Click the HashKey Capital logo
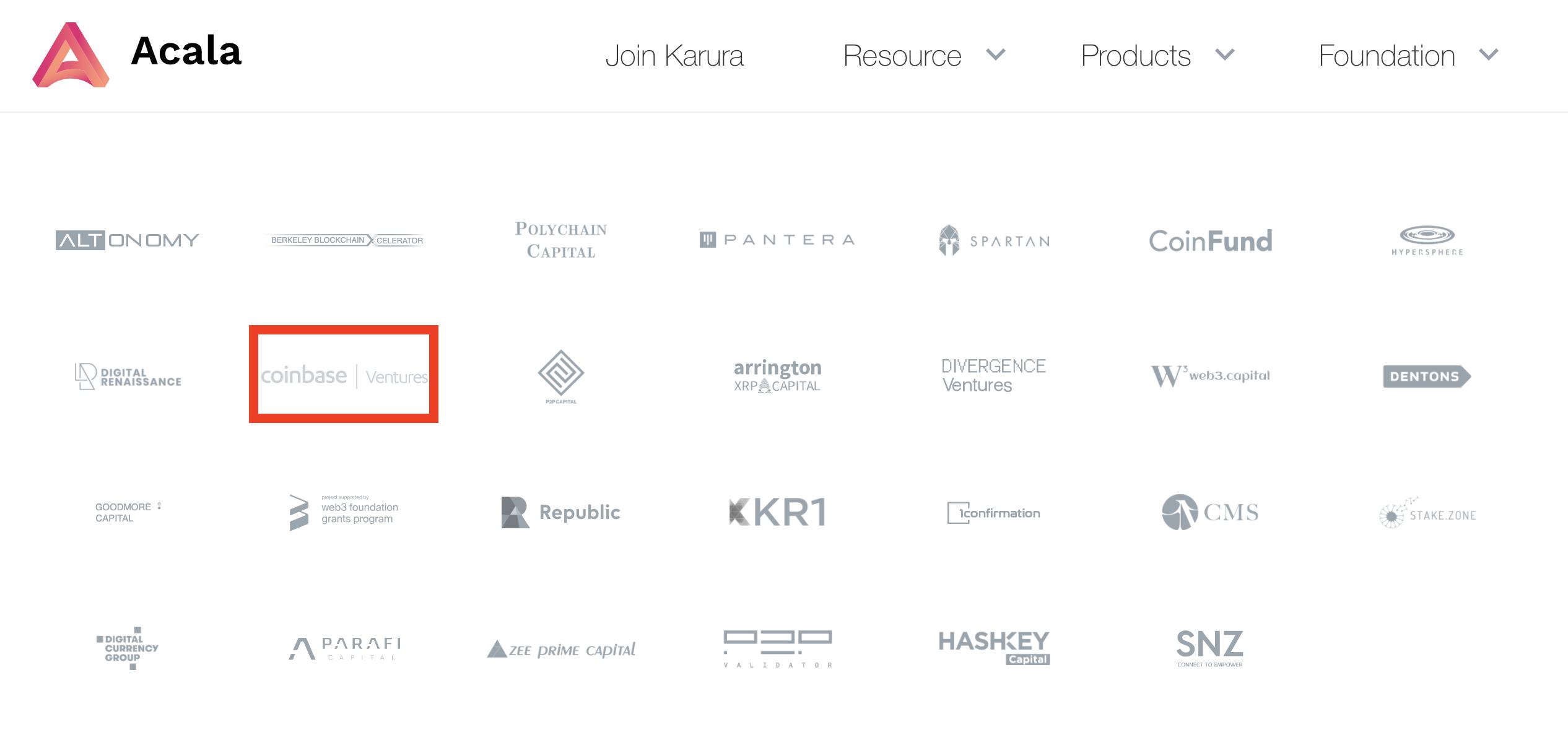 pos(993,646)
